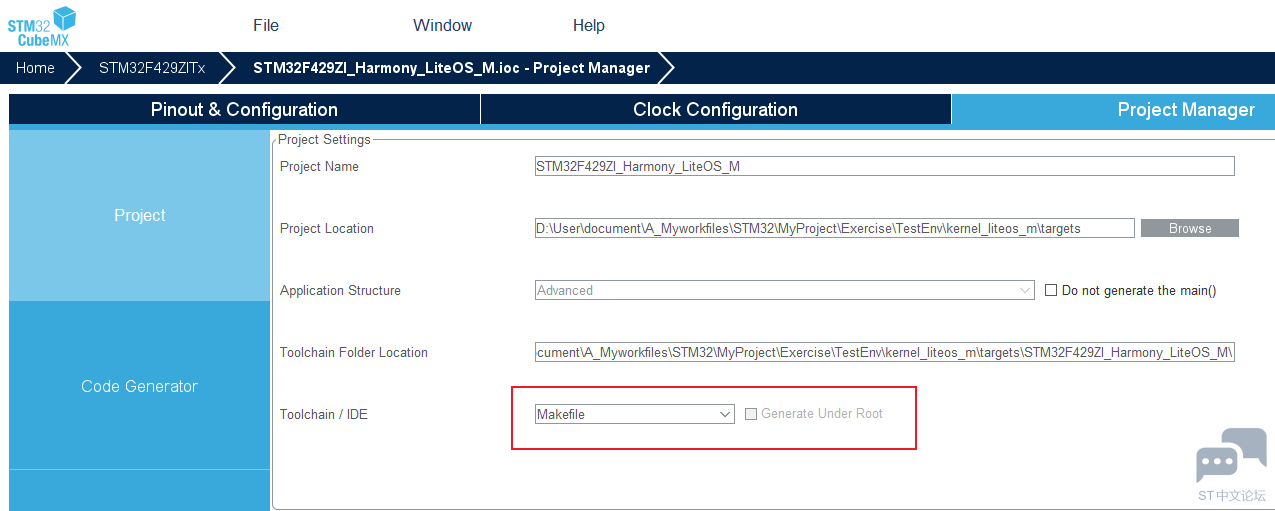Screen dimensions: 1275x511
Task: Open the File menu
Action: [x=266, y=26]
